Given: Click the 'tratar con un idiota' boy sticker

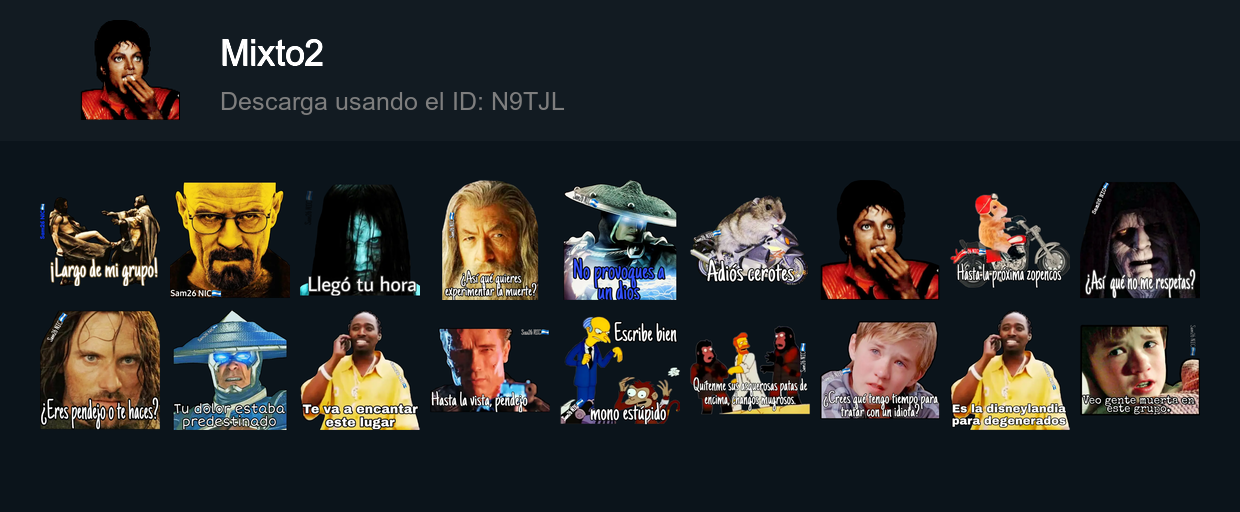Looking at the screenshot, I should 880,370.
